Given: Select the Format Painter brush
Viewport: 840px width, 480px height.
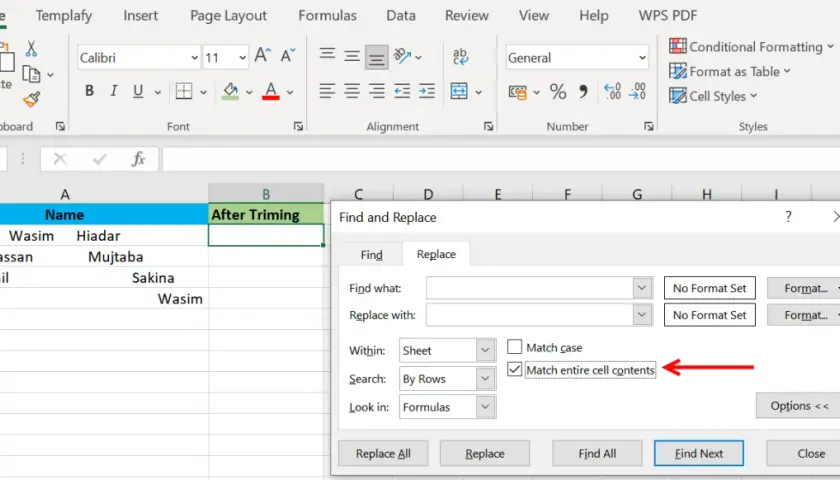Looking at the screenshot, I should pos(32,99).
